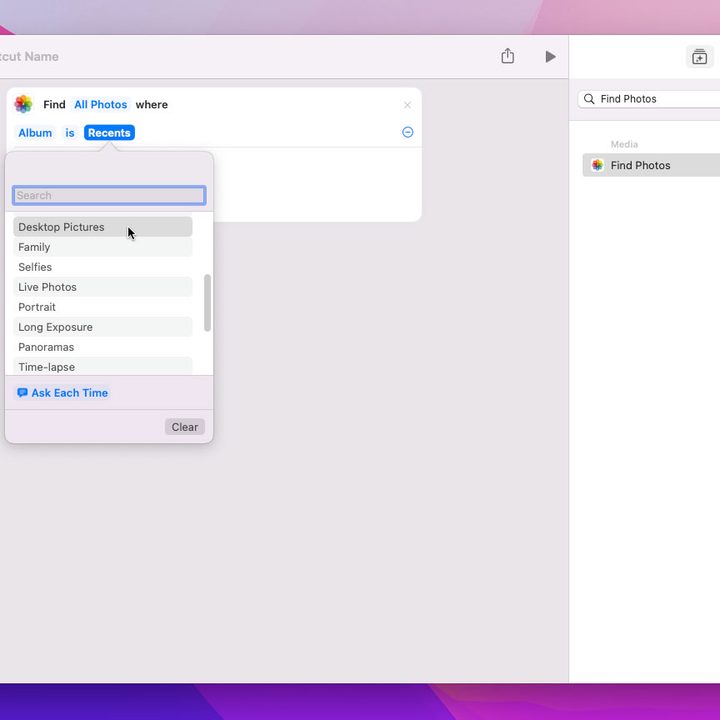Click the 'Media' category heading text

[624, 144]
